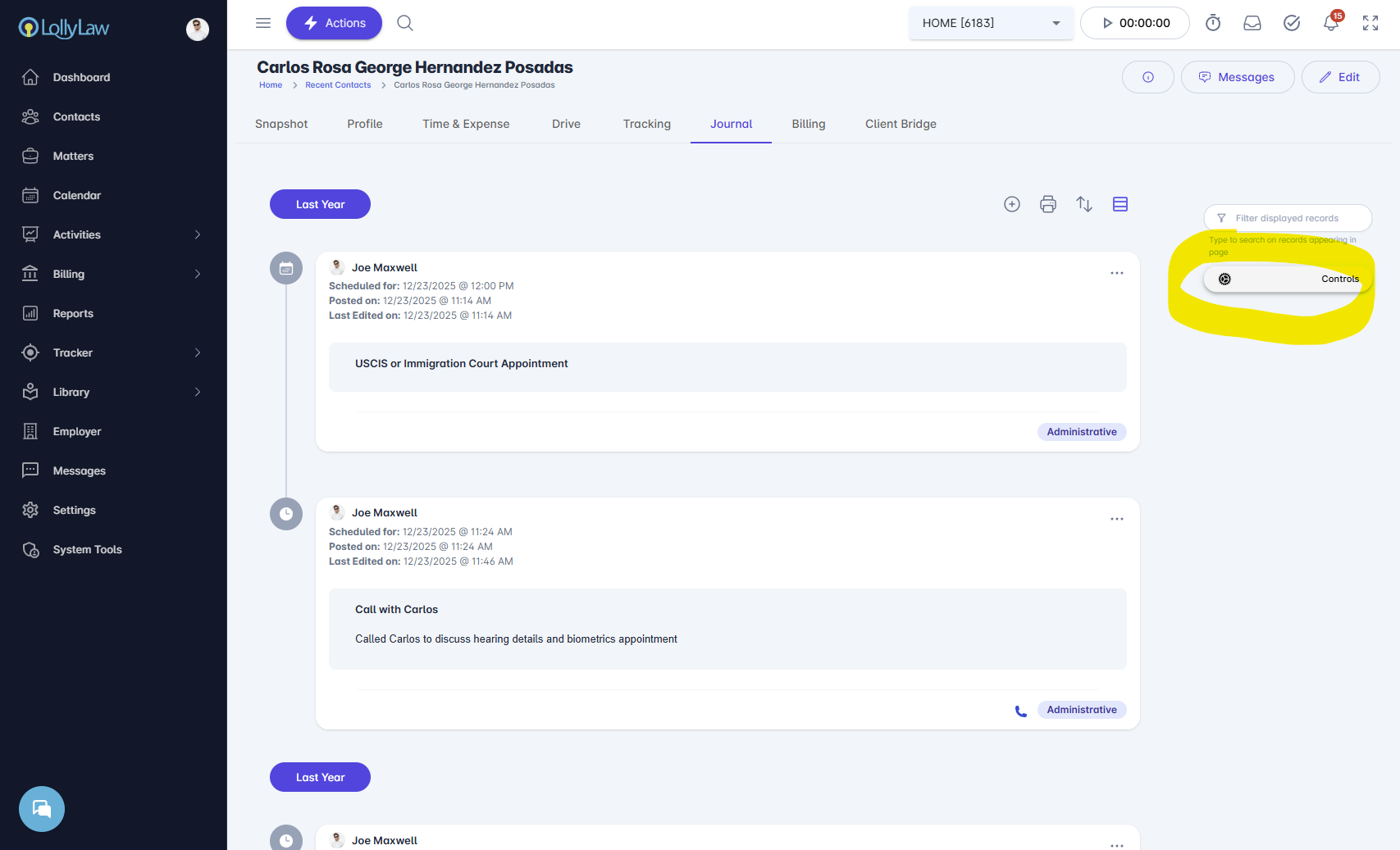Switch to the Tracking tab
This screenshot has width=1400, height=850.
[647, 124]
